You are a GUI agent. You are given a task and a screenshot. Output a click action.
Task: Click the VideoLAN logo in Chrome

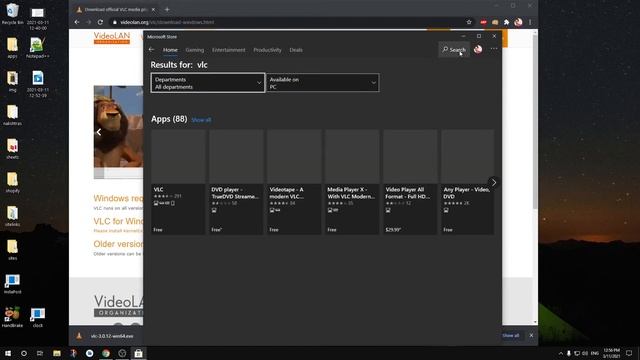point(112,38)
